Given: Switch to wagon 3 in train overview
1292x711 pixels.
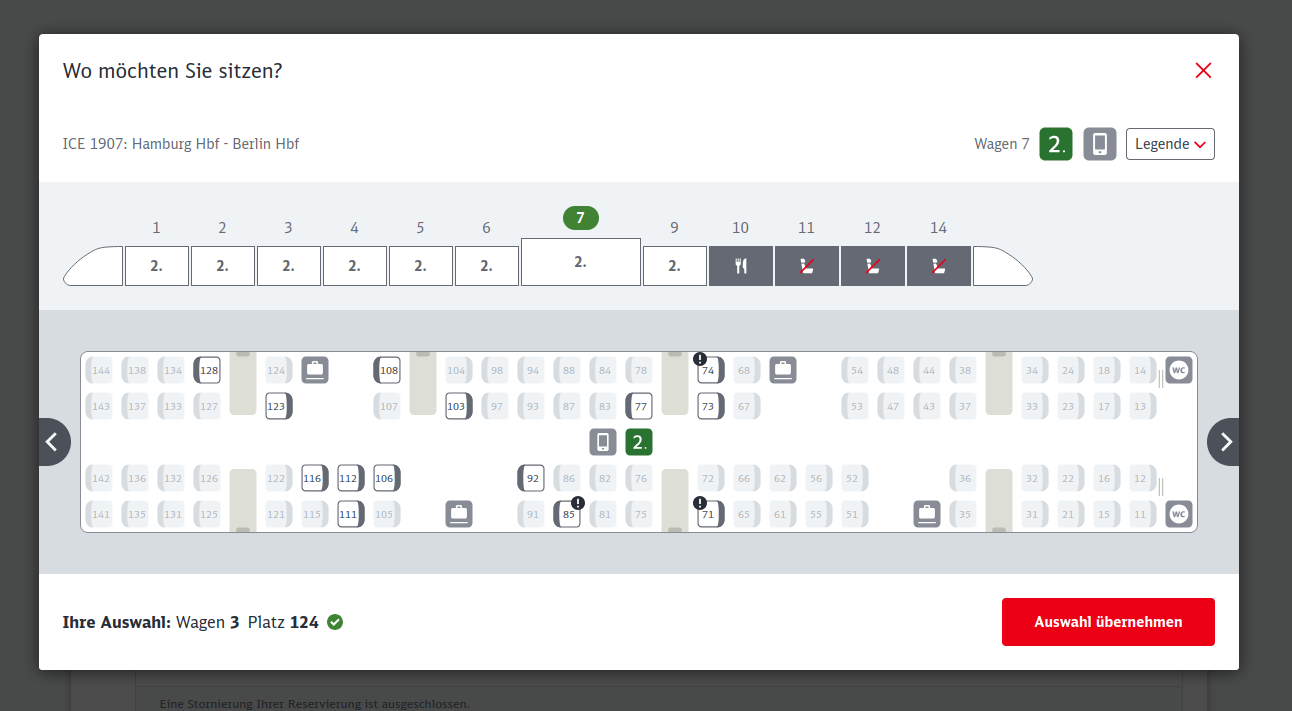Looking at the screenshot, I should click(x=288, y=266).
